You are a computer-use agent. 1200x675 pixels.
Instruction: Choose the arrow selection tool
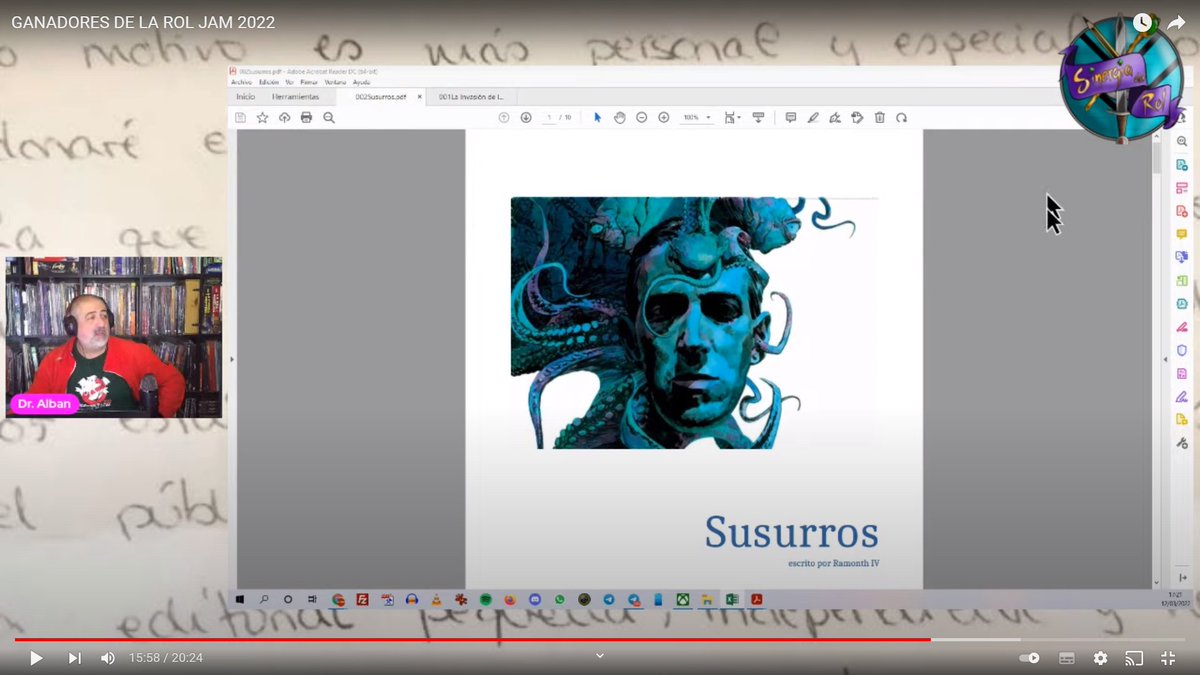coord(597,117)
